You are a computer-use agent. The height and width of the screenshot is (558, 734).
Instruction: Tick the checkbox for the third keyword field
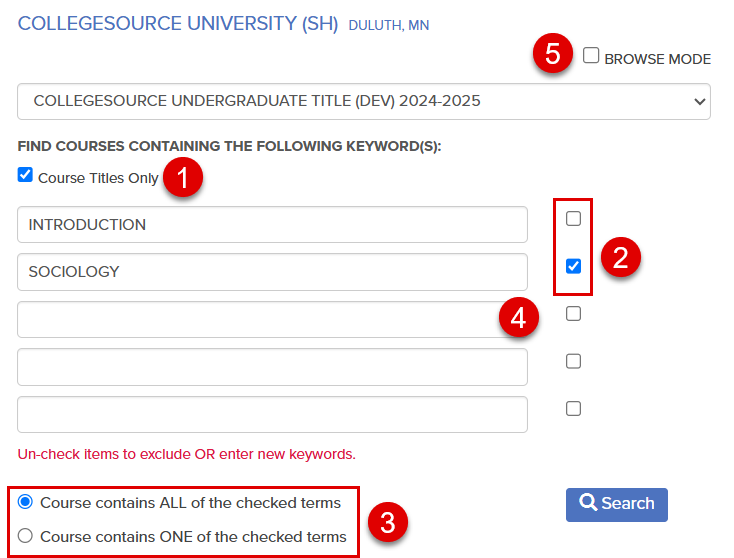coord(573,314)
